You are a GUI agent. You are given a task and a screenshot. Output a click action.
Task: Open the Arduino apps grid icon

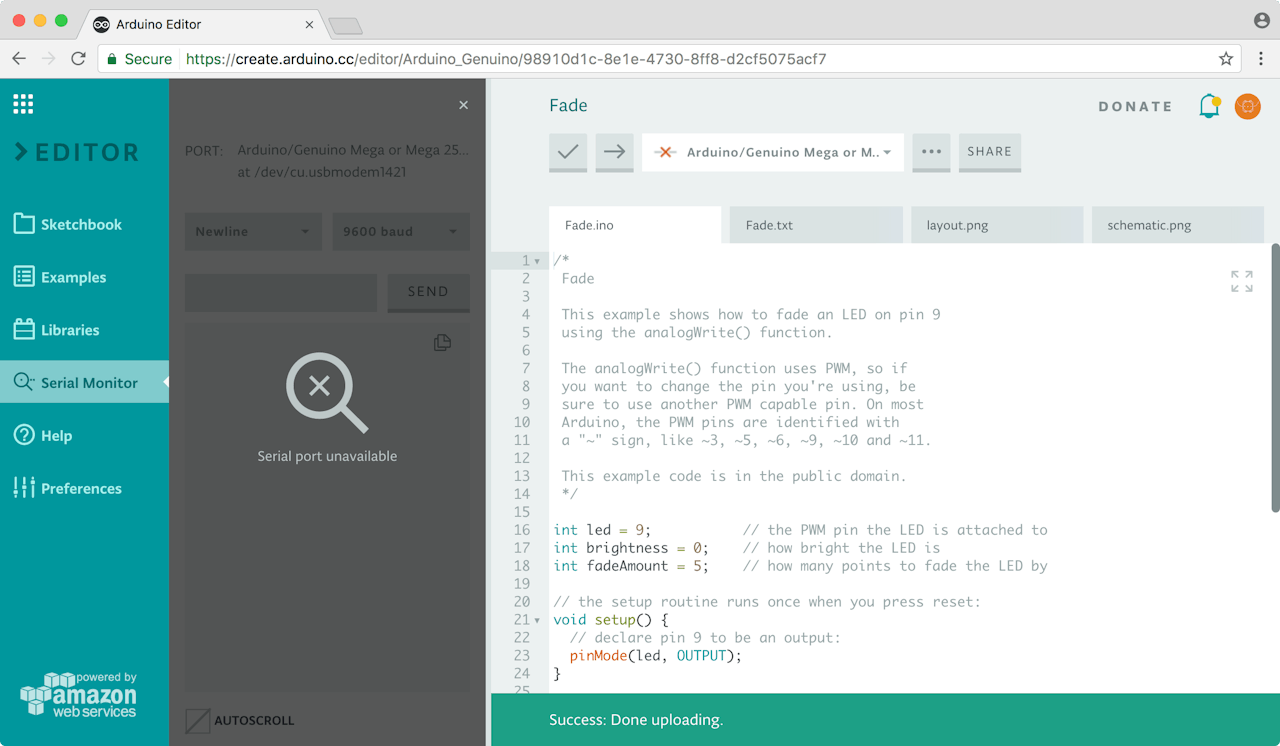[x=23, y=104]
